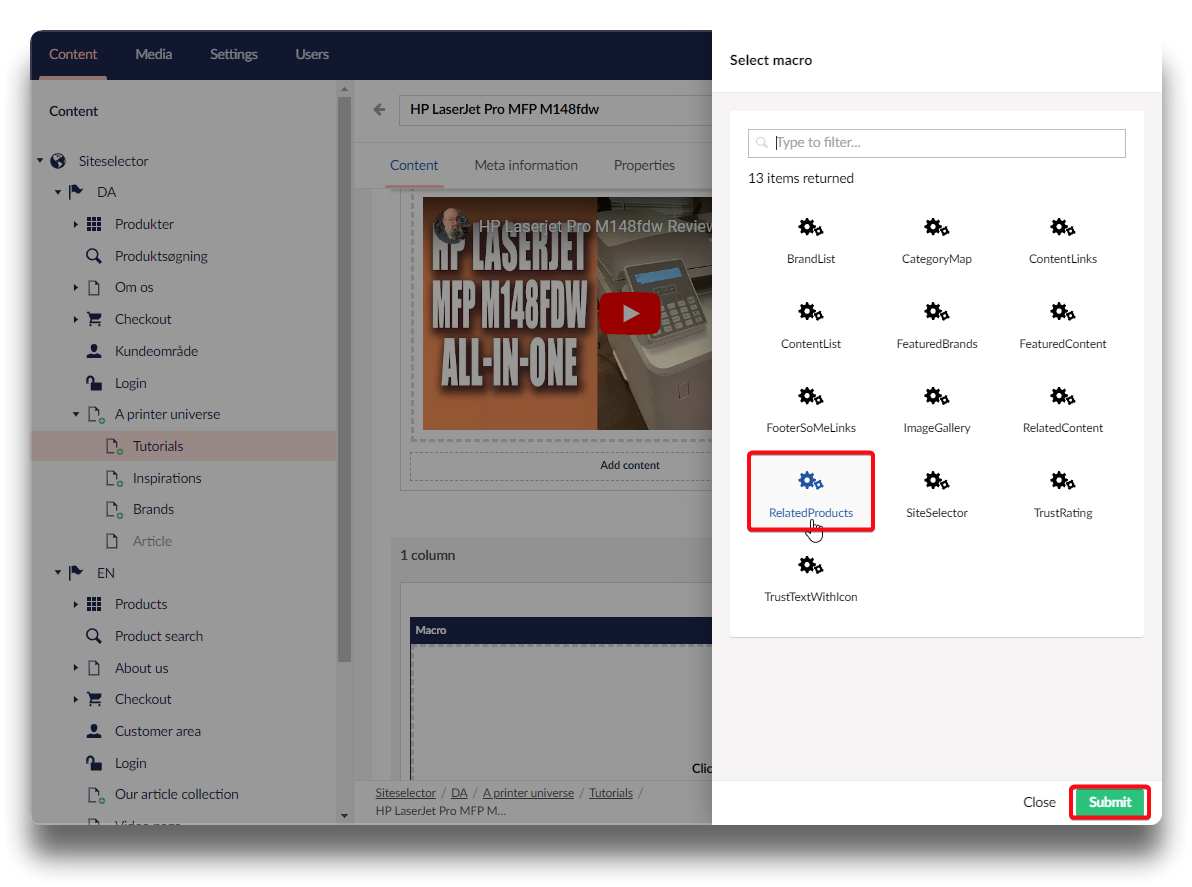Click the Kundeområde user icon
Screen dimensions: 1192x887
coord(94,351)
